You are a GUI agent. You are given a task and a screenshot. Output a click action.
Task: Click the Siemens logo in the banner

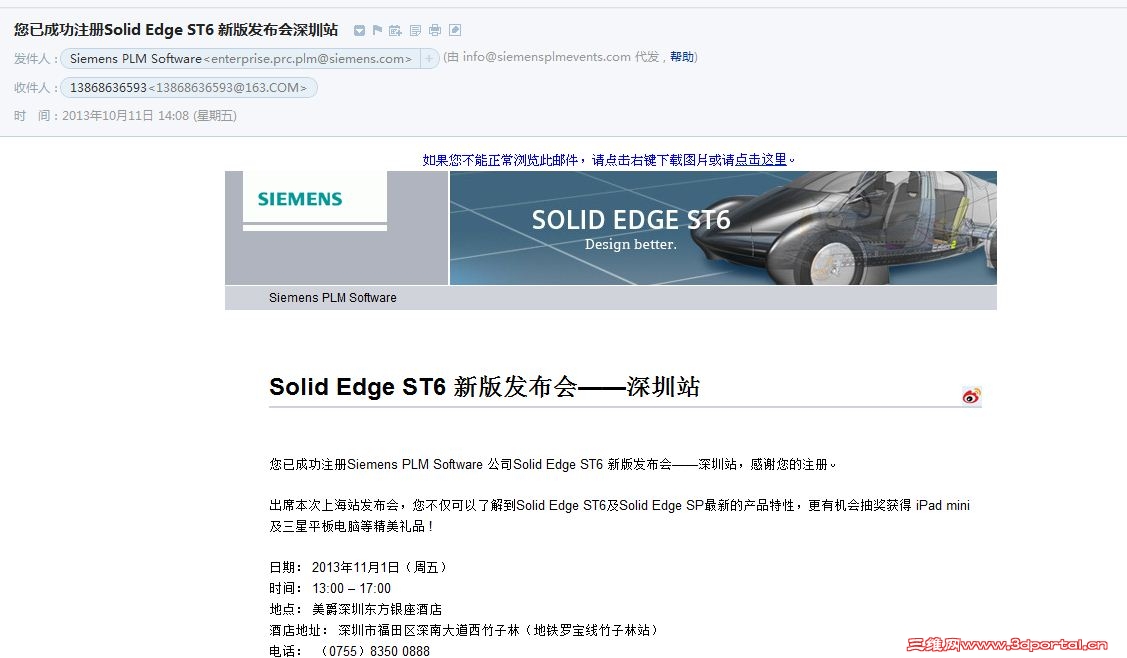pyautogui.click(x=300, y=199)
